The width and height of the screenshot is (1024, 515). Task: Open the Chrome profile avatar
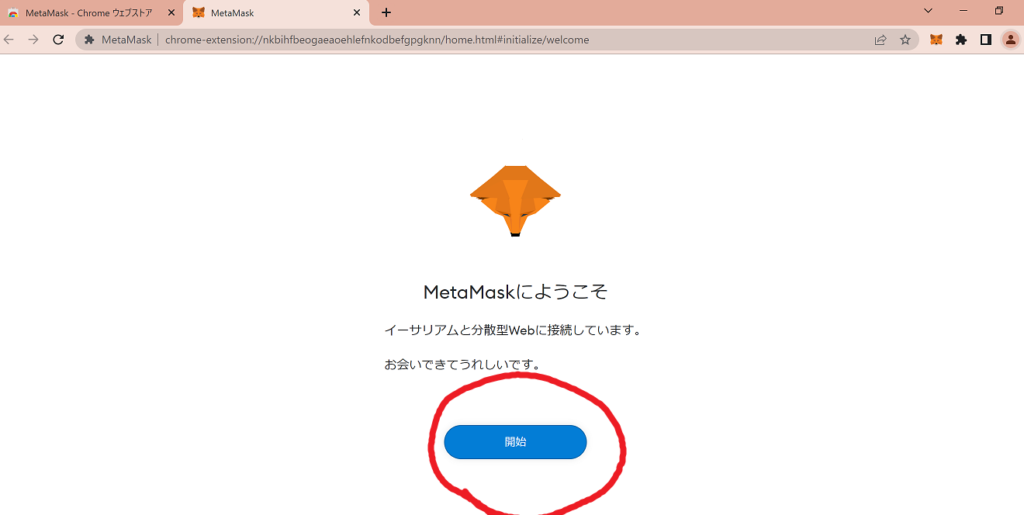point(1010,40)
